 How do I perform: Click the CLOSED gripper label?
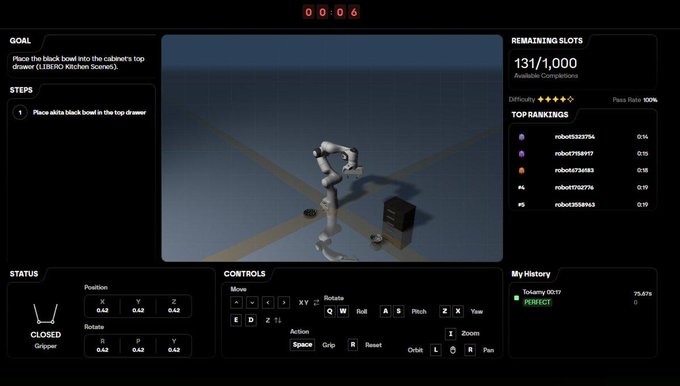tap(46, 335)
